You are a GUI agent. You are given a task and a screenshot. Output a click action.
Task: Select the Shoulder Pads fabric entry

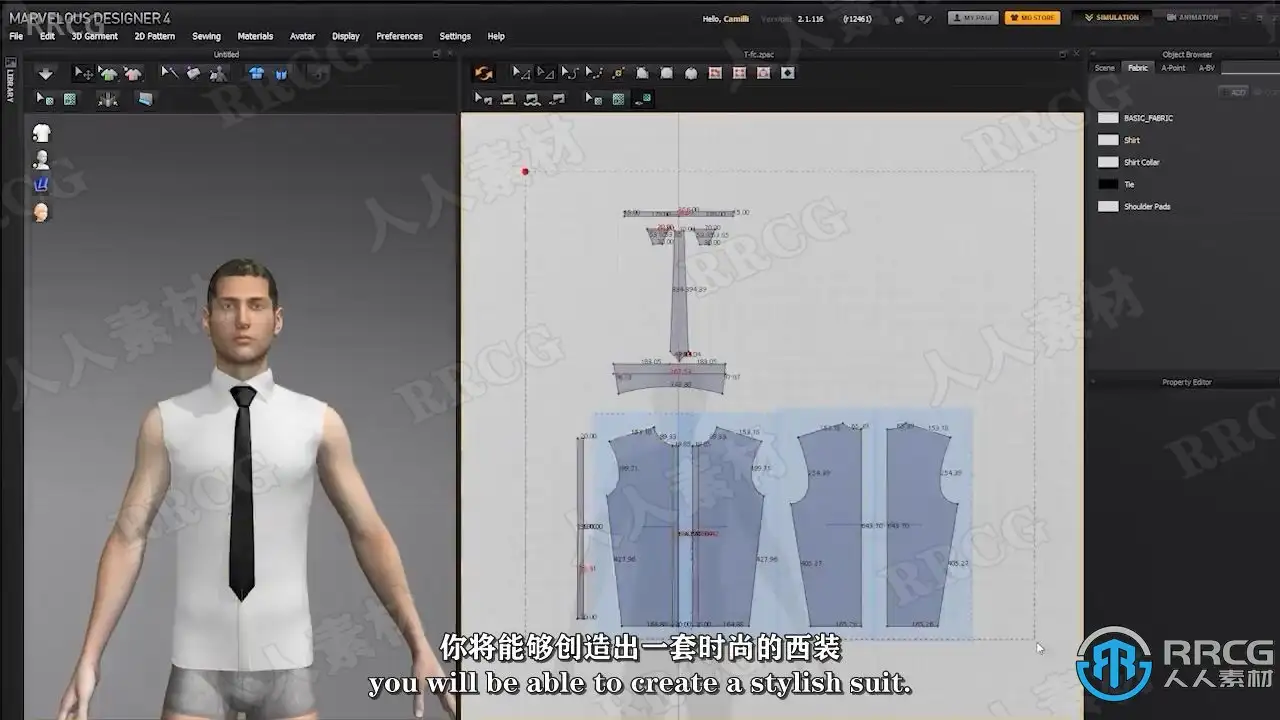pos(1146,207)
